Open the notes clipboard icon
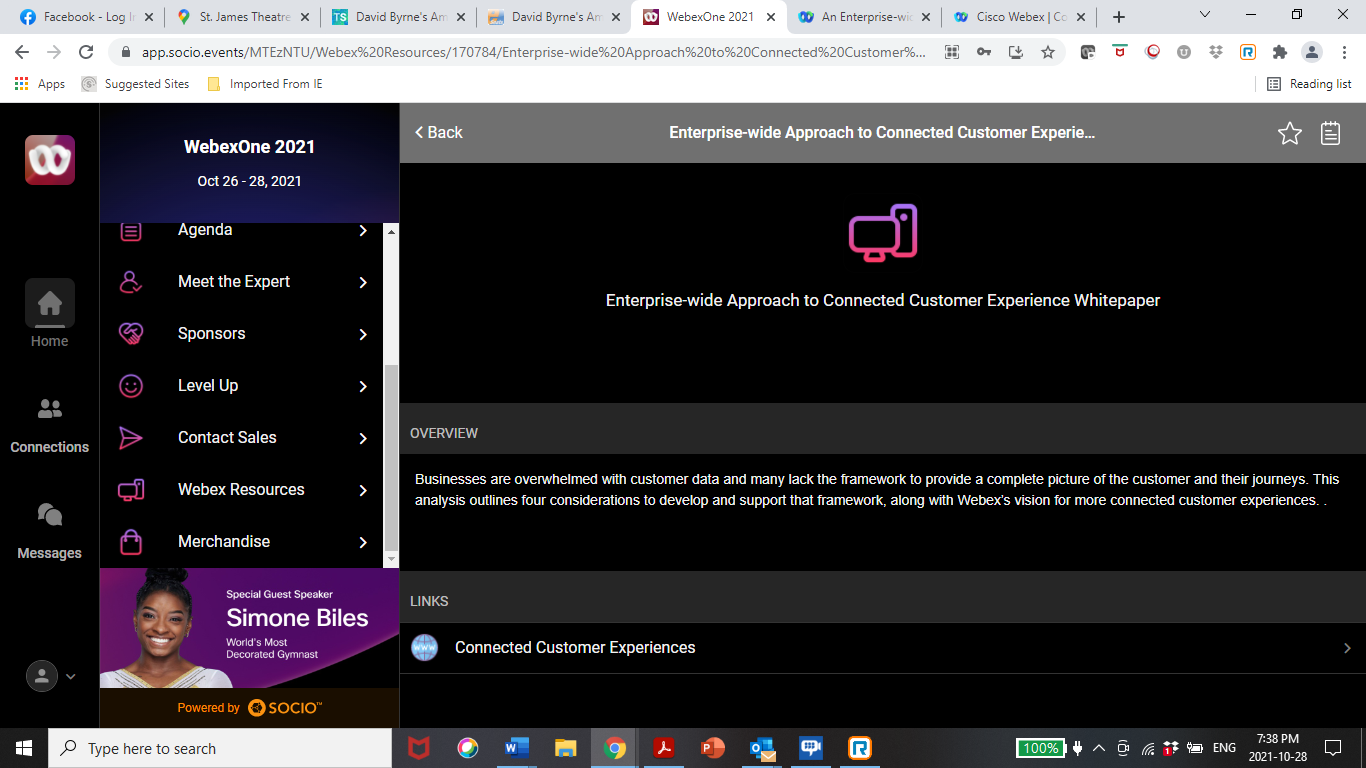The width and height of the screenshot is (1366, 768). click(x=1330, y=133)
